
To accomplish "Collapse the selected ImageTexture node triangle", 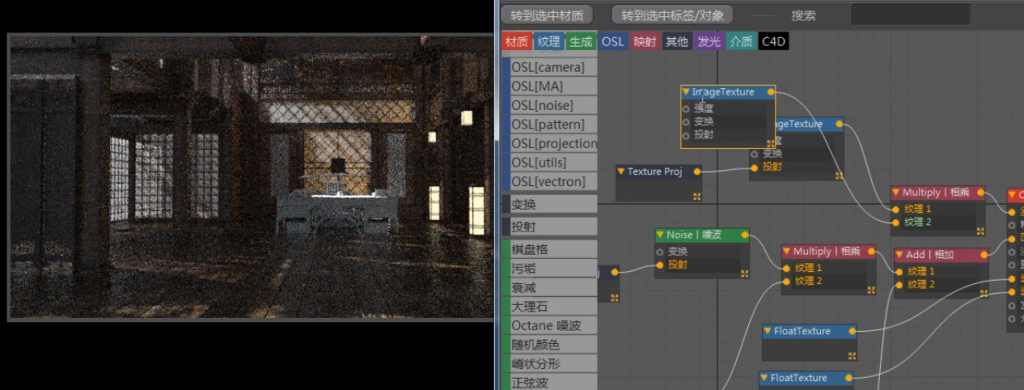I will tap(686, 92).
